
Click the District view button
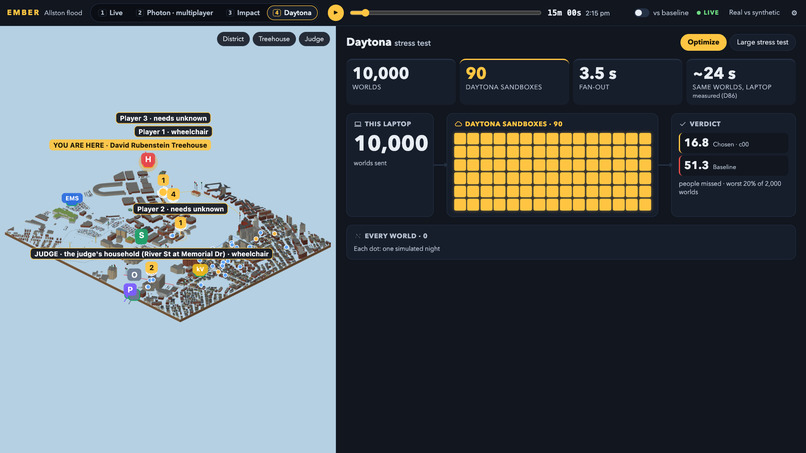coord(233,39)
